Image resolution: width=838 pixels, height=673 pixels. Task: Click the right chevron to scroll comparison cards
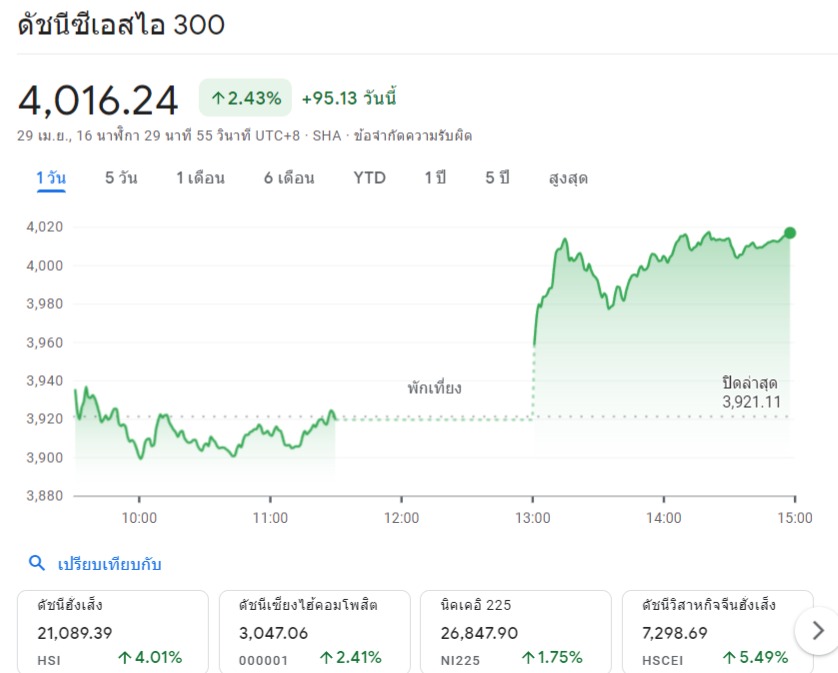click(x=818, y=630)
